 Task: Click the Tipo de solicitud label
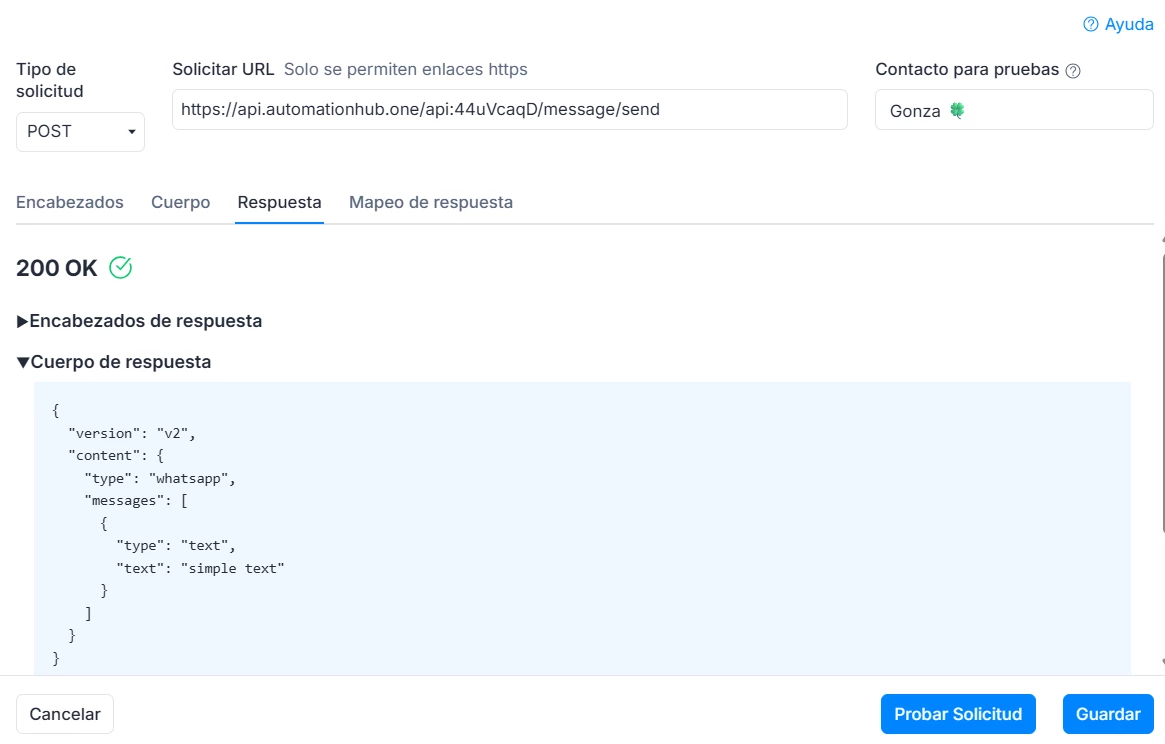click(50, 80)
